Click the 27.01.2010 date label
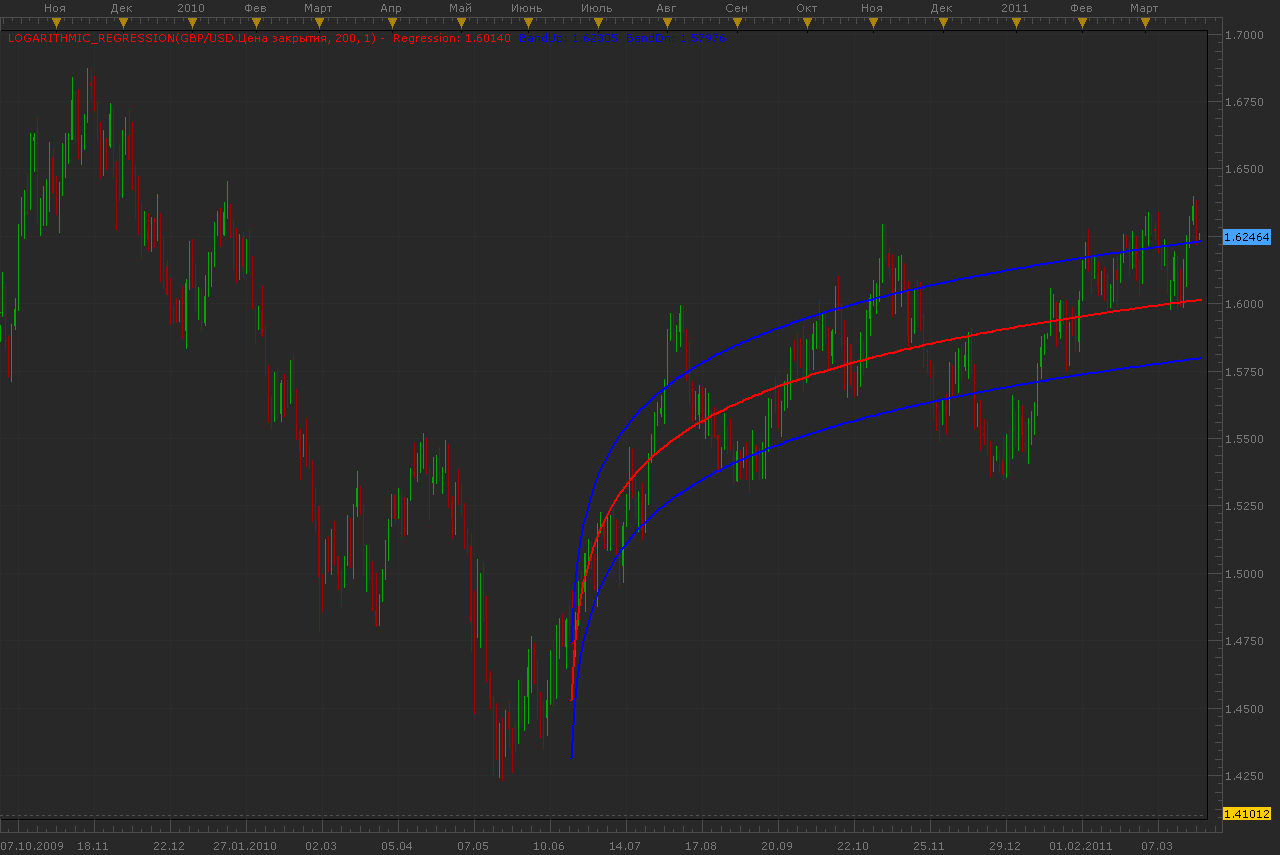Screen dimensions: 1280x855 [x=246, y=846]
